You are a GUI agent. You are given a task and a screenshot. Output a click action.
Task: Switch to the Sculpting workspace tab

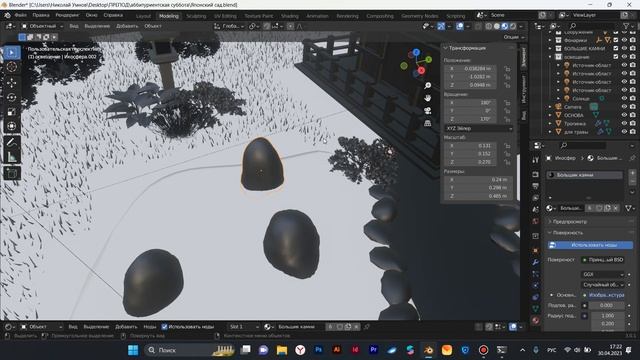click(196, 16)
